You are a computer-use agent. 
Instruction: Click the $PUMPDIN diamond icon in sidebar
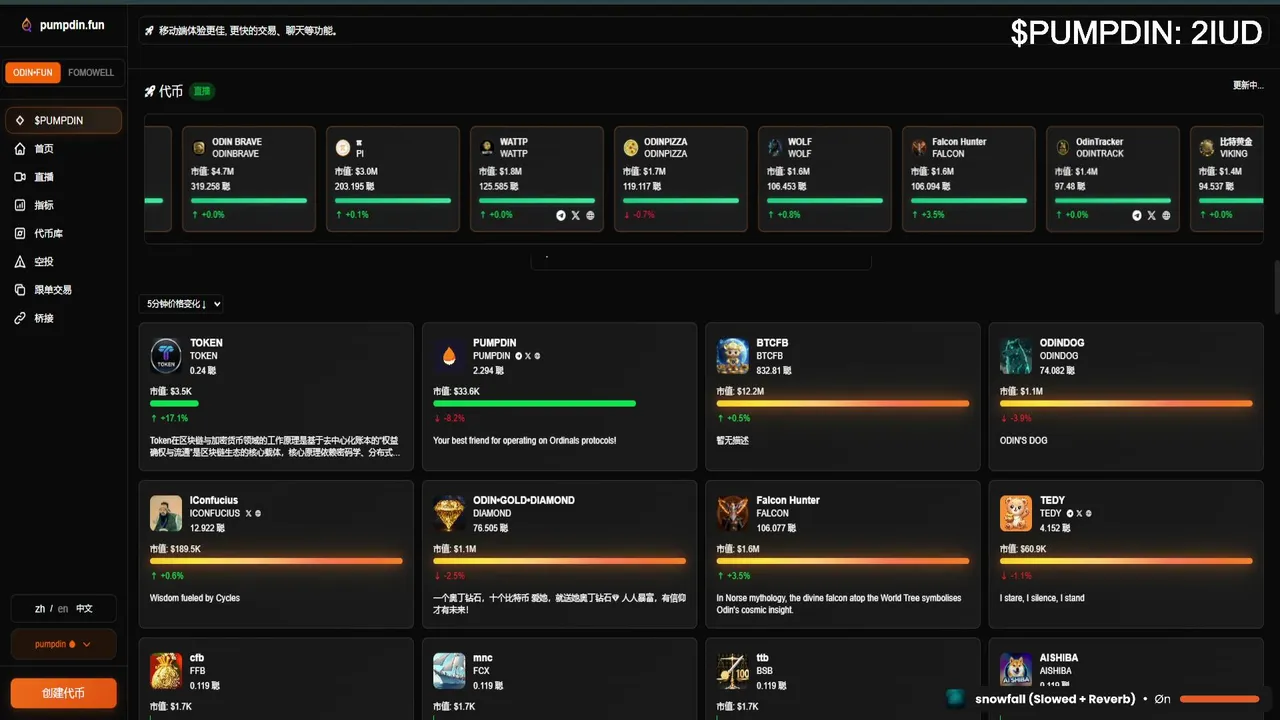click(x=20, y=120)
